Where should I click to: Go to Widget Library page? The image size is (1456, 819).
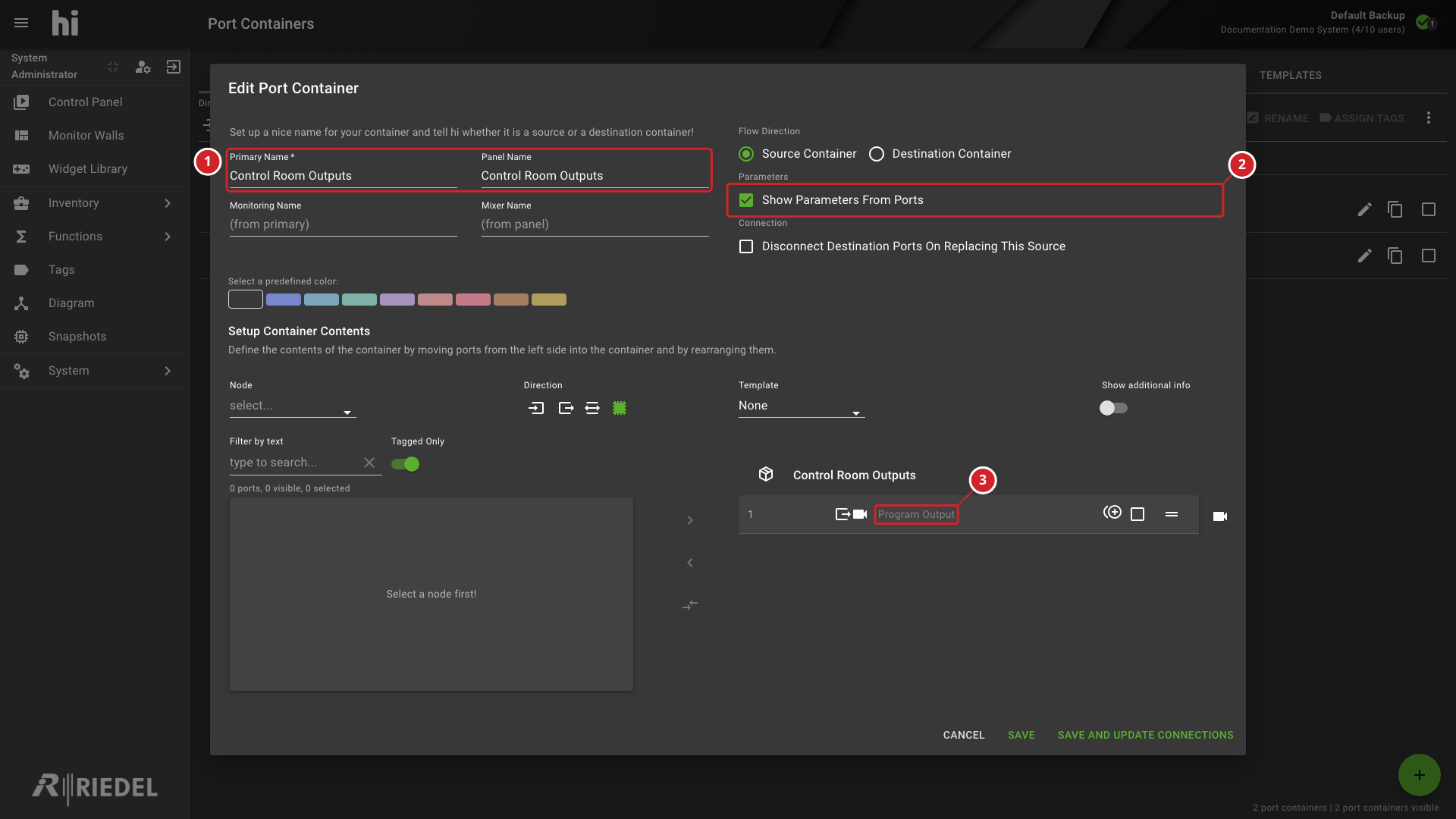[x=94, y=169]
